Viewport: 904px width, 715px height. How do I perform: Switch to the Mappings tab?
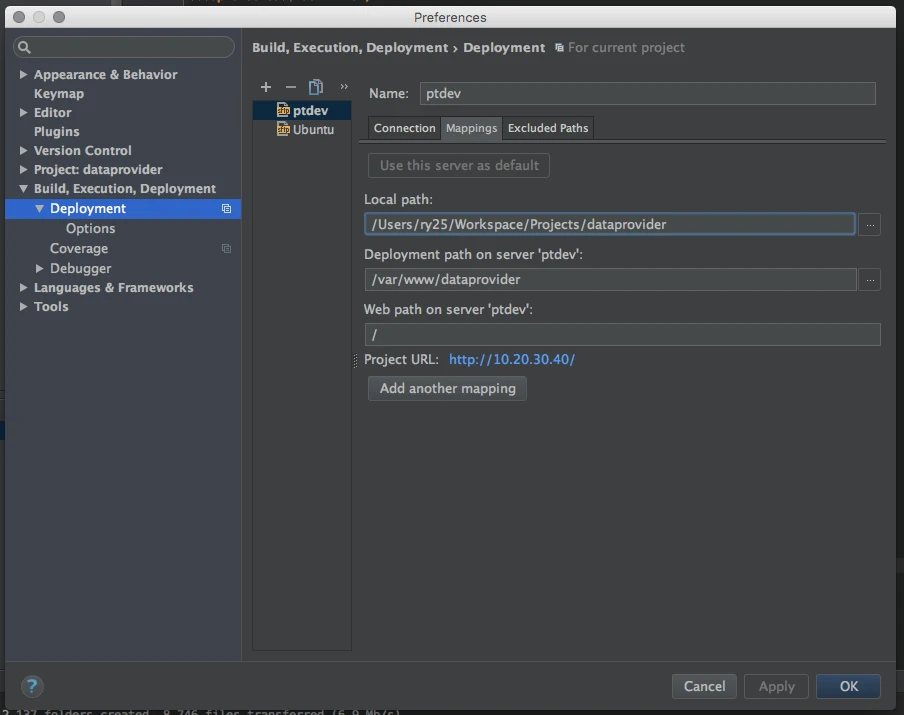click(471, 128)
